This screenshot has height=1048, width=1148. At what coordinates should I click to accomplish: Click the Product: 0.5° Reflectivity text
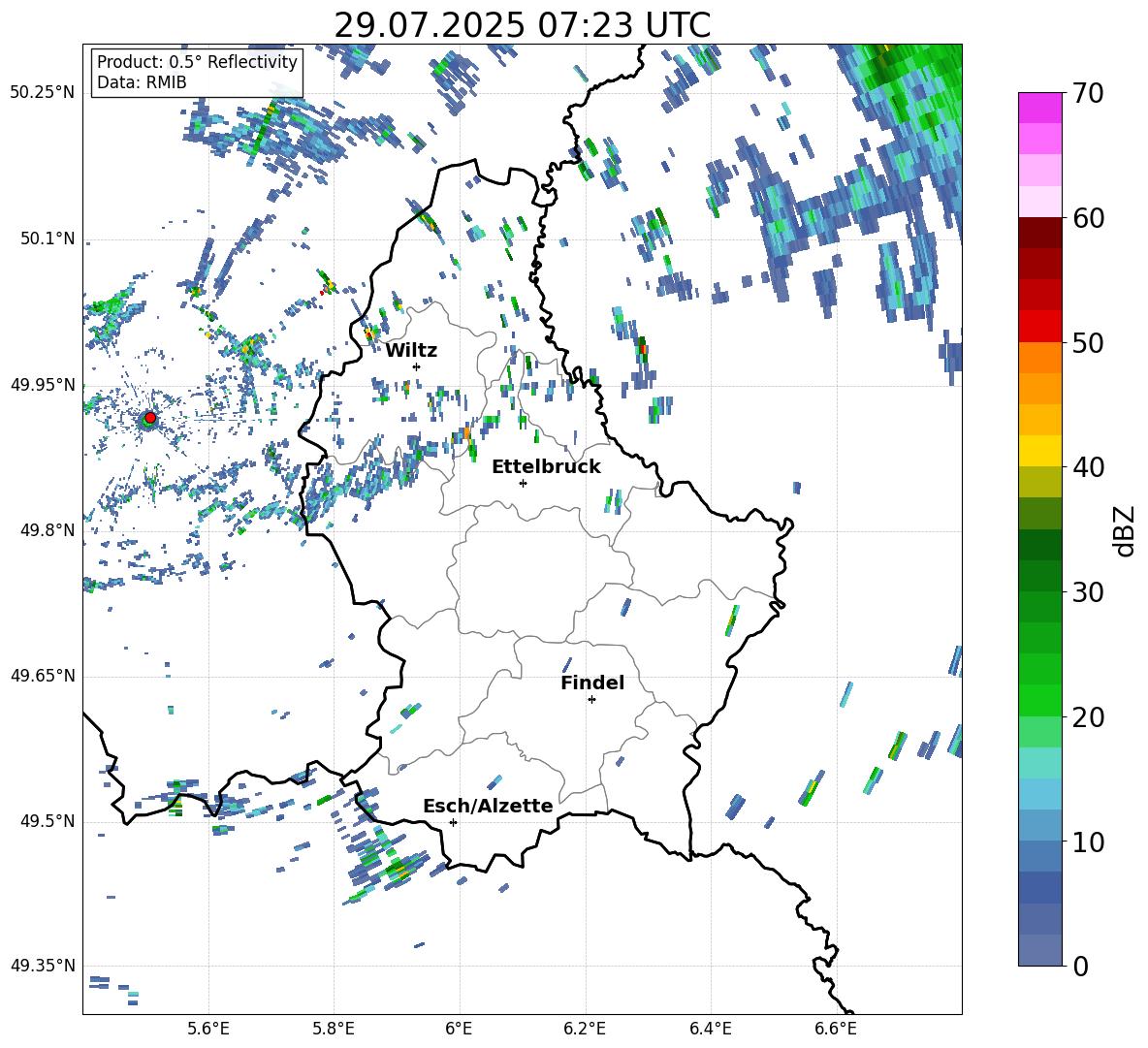coord(197,62)
